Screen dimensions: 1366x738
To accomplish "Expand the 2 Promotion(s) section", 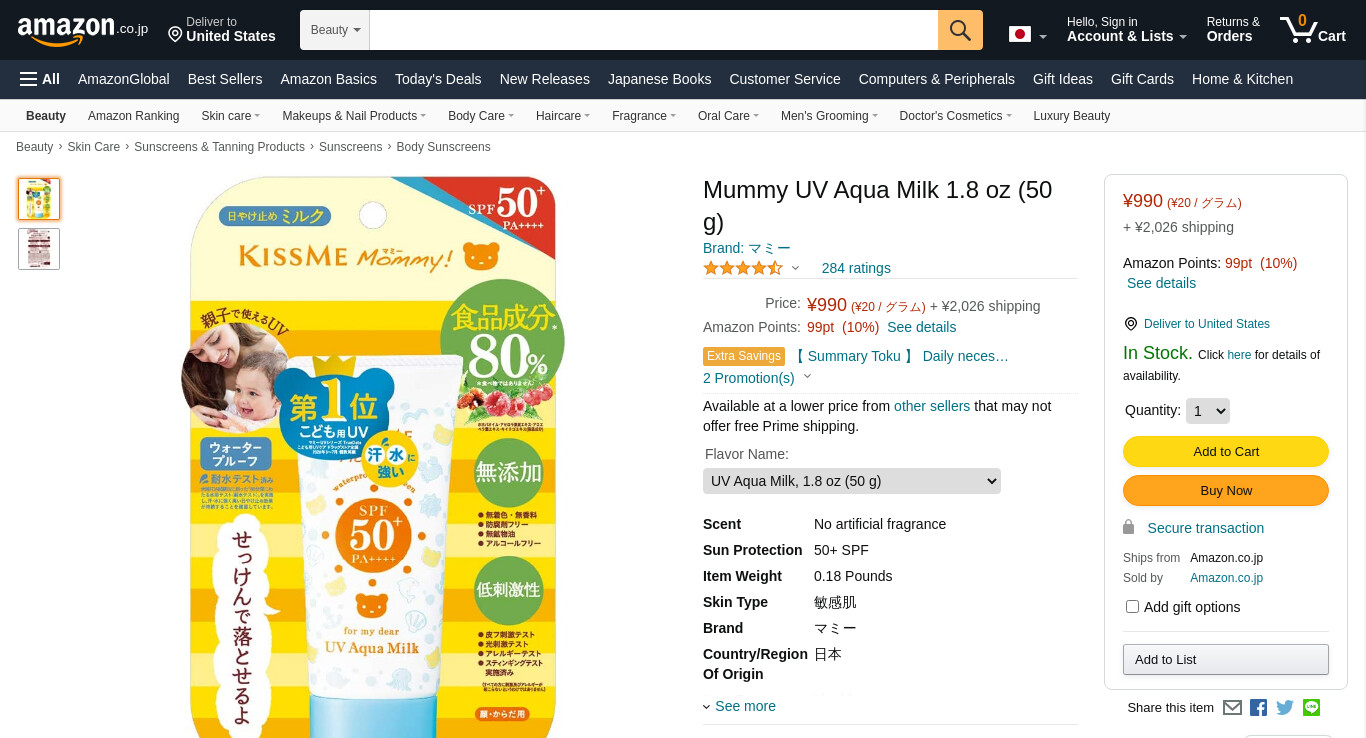I will (x=757, y=378).
